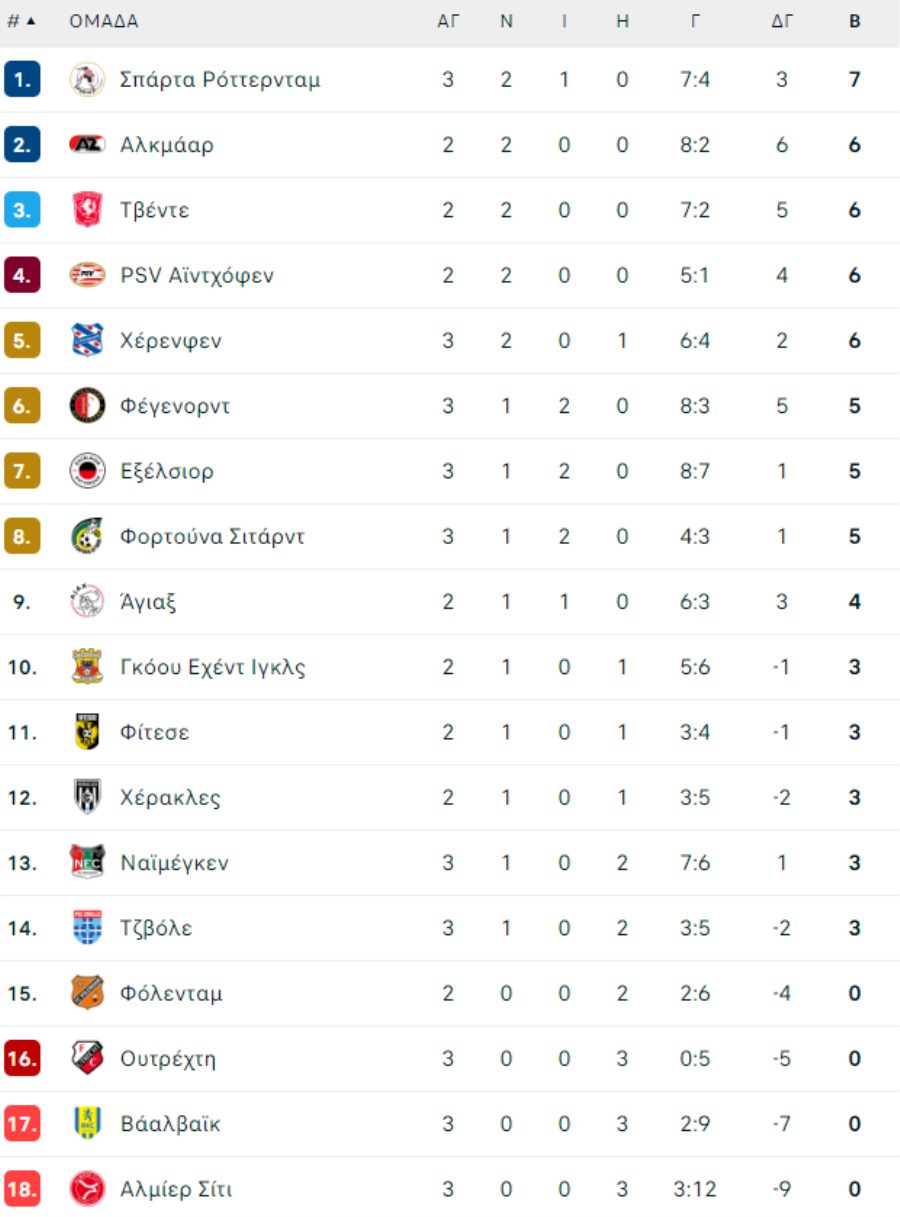Click the Ουτρέχτη team name

168,1059
